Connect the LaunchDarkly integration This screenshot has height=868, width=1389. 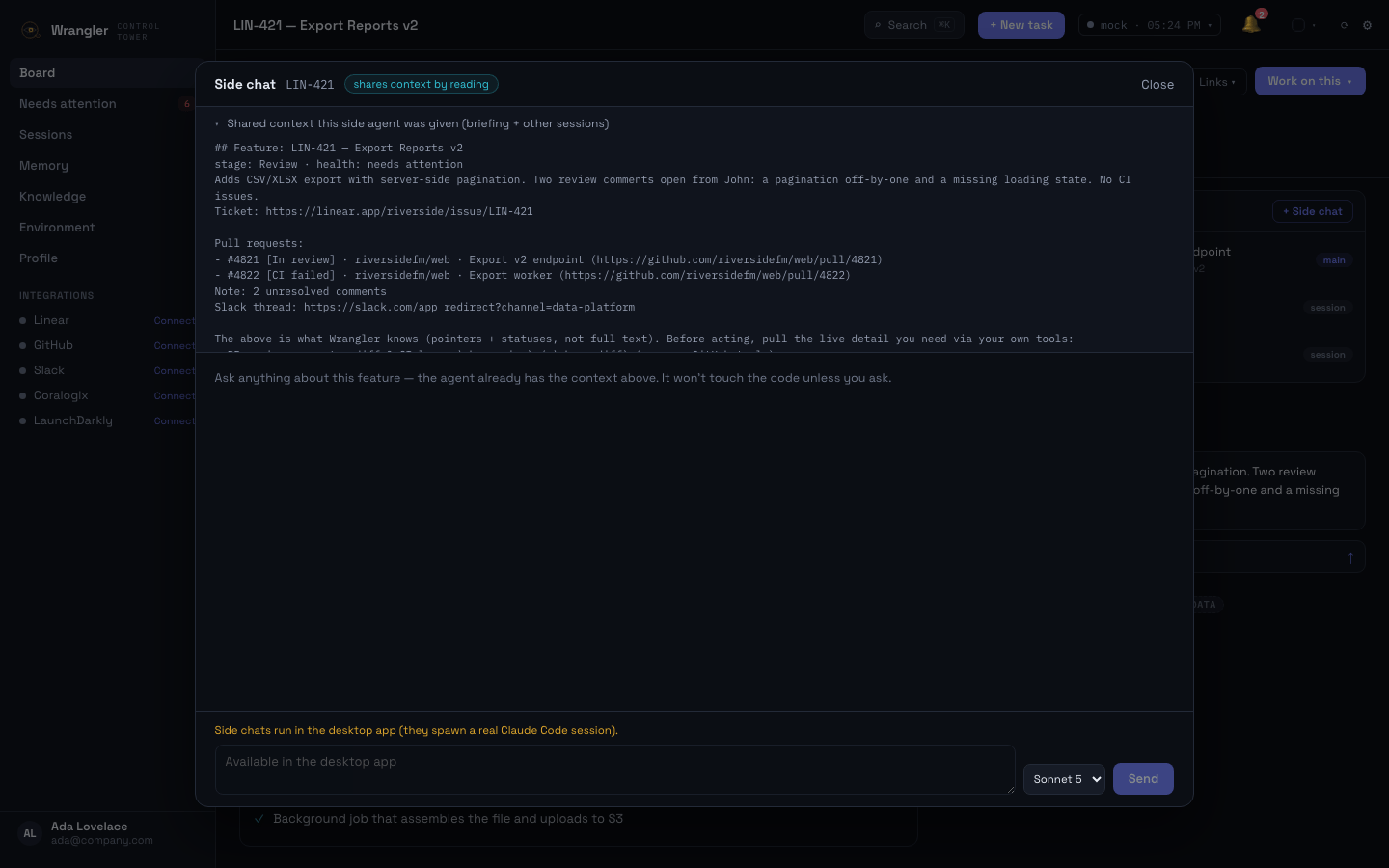click(175, 420)
